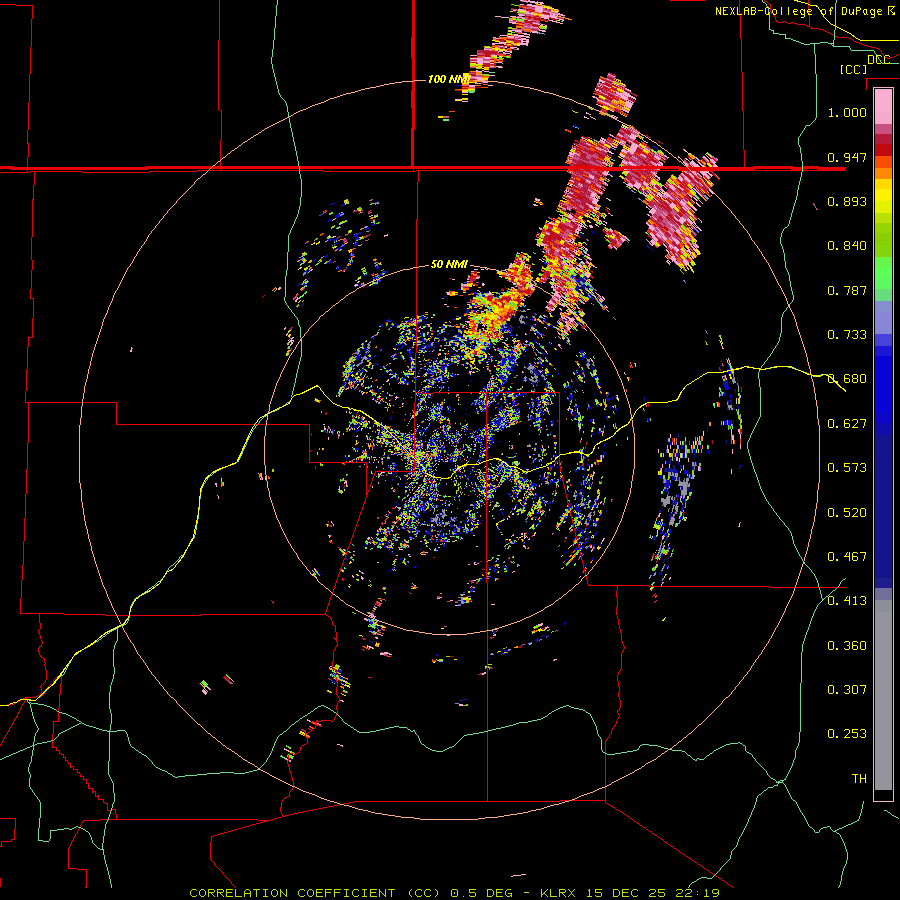Select the 0.467 scale value
Viewport: 900px width, 900px height.
(x=847, y=557)
